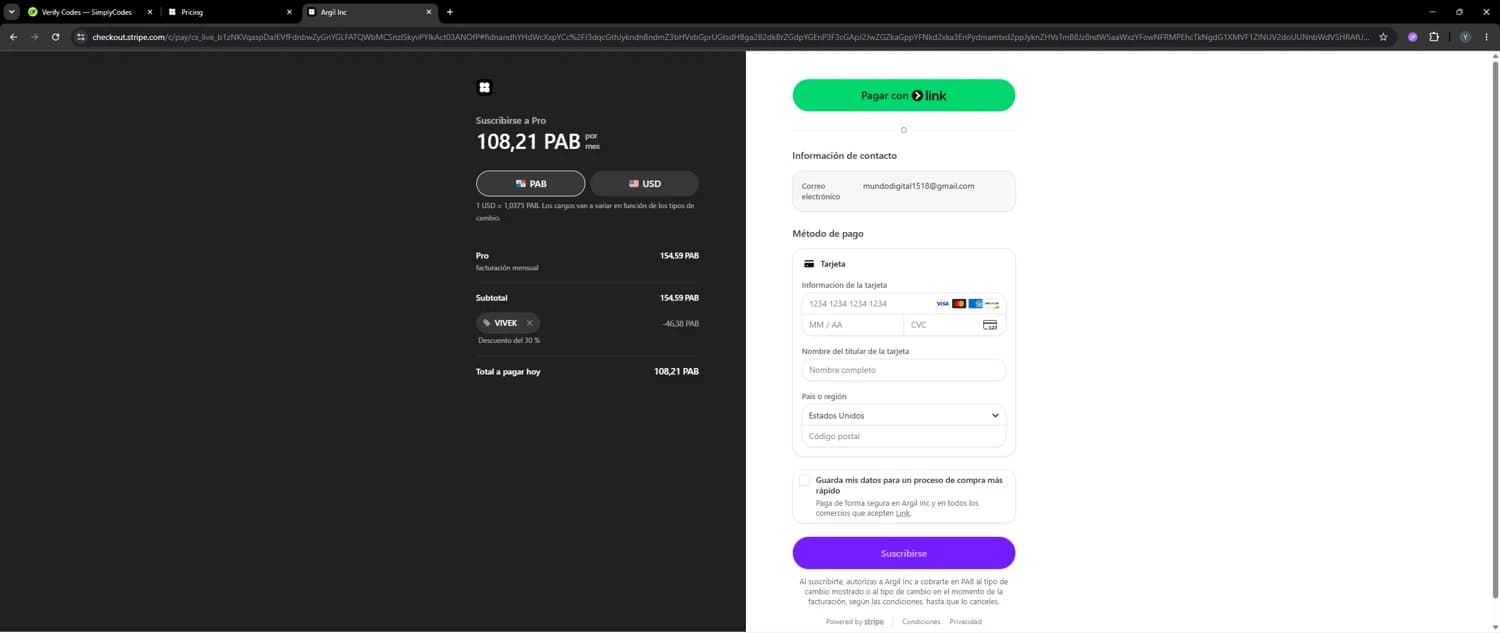
Task: Switch to the Argil Inc tab
Action: (x=370, y=12)
